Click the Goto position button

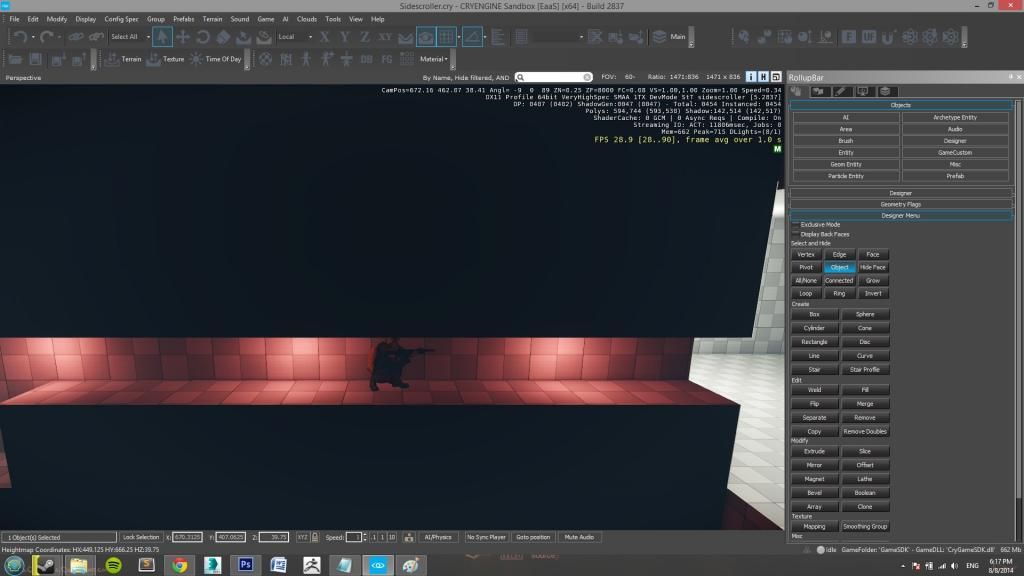[533, 537]
